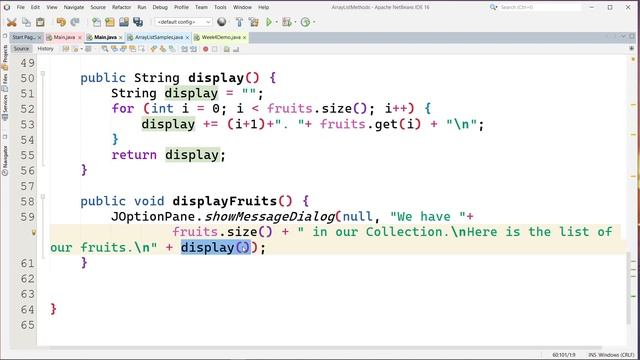Viewport: 640px width, 360px height.
Task: Click the Last Edit icon in editor toolbar
Action: pyautogui.click(x=66, y=49)
